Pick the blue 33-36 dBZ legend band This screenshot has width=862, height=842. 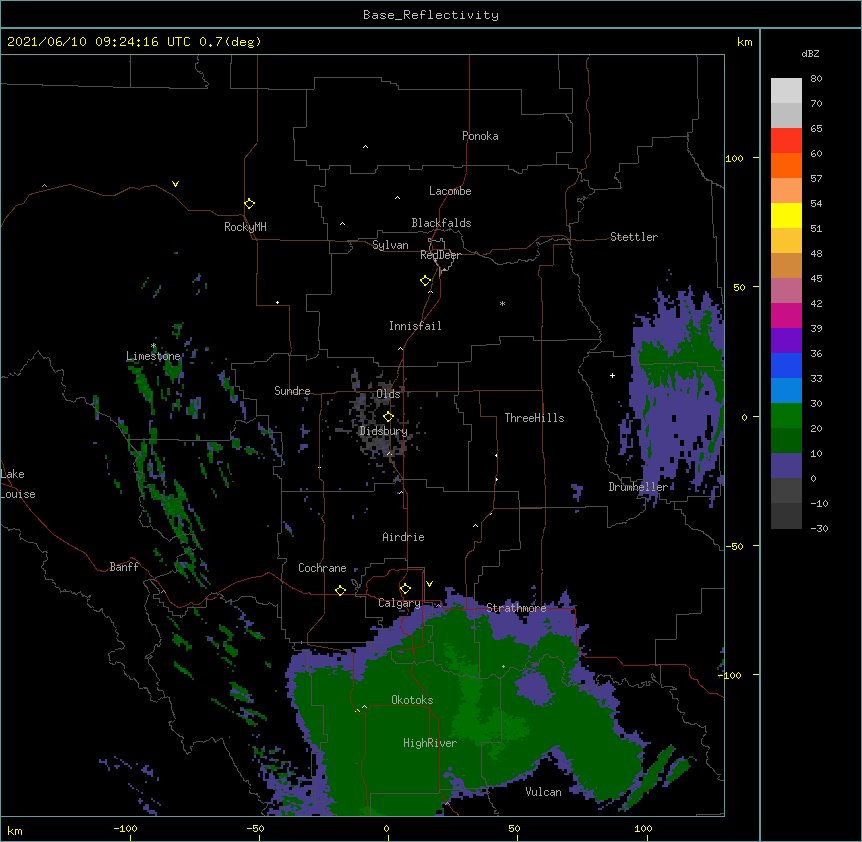786,365
